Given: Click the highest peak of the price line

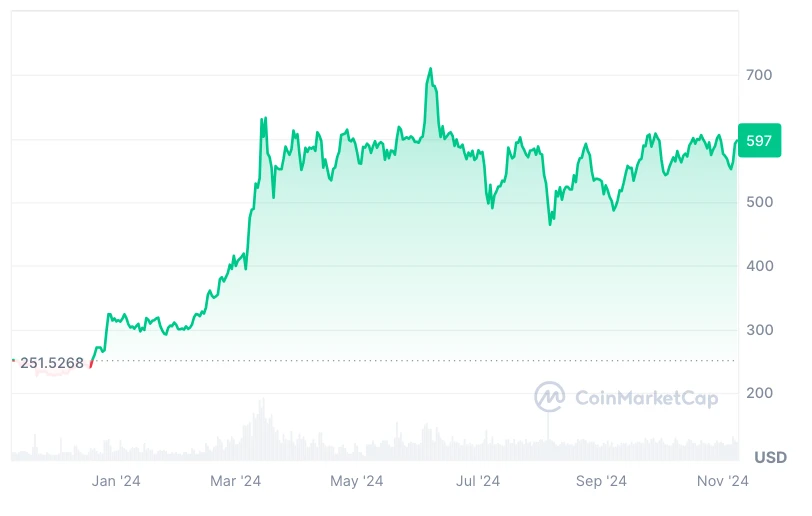Looking at the screenshot, I should click(431, 69).
